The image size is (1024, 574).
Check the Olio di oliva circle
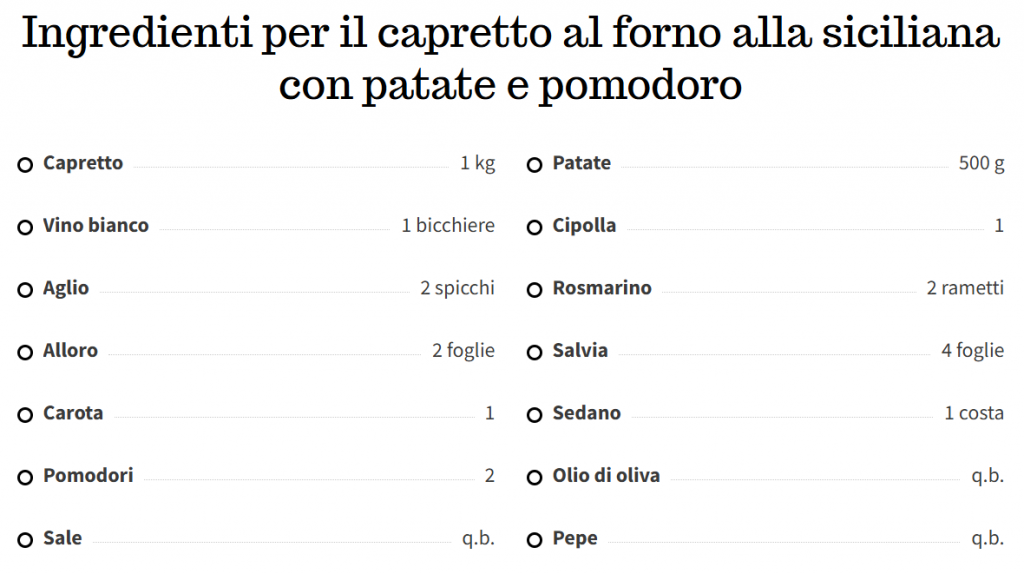coord(534,477)
